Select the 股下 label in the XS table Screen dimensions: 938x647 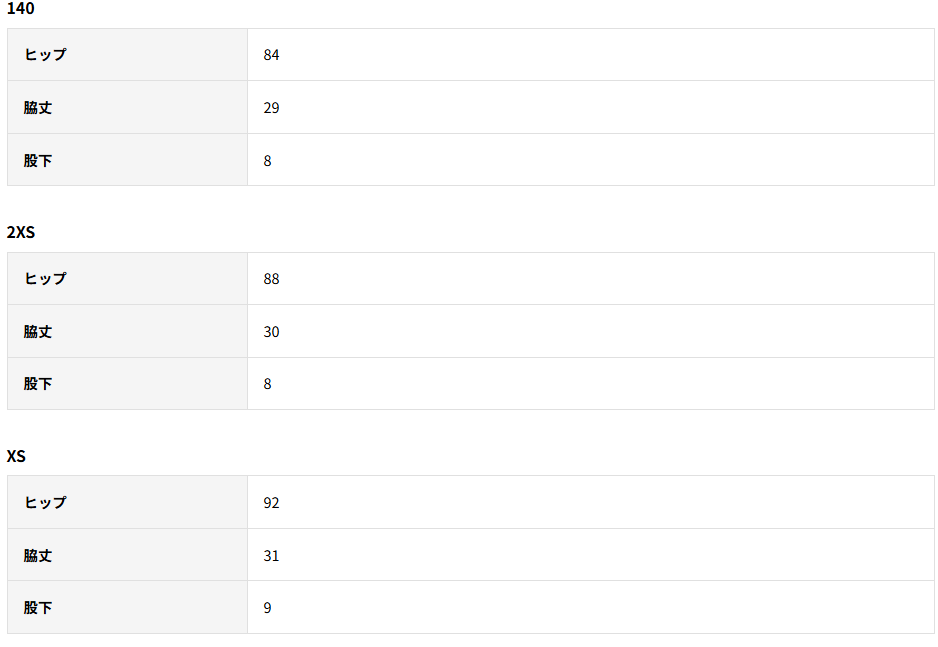click(38, 608)
